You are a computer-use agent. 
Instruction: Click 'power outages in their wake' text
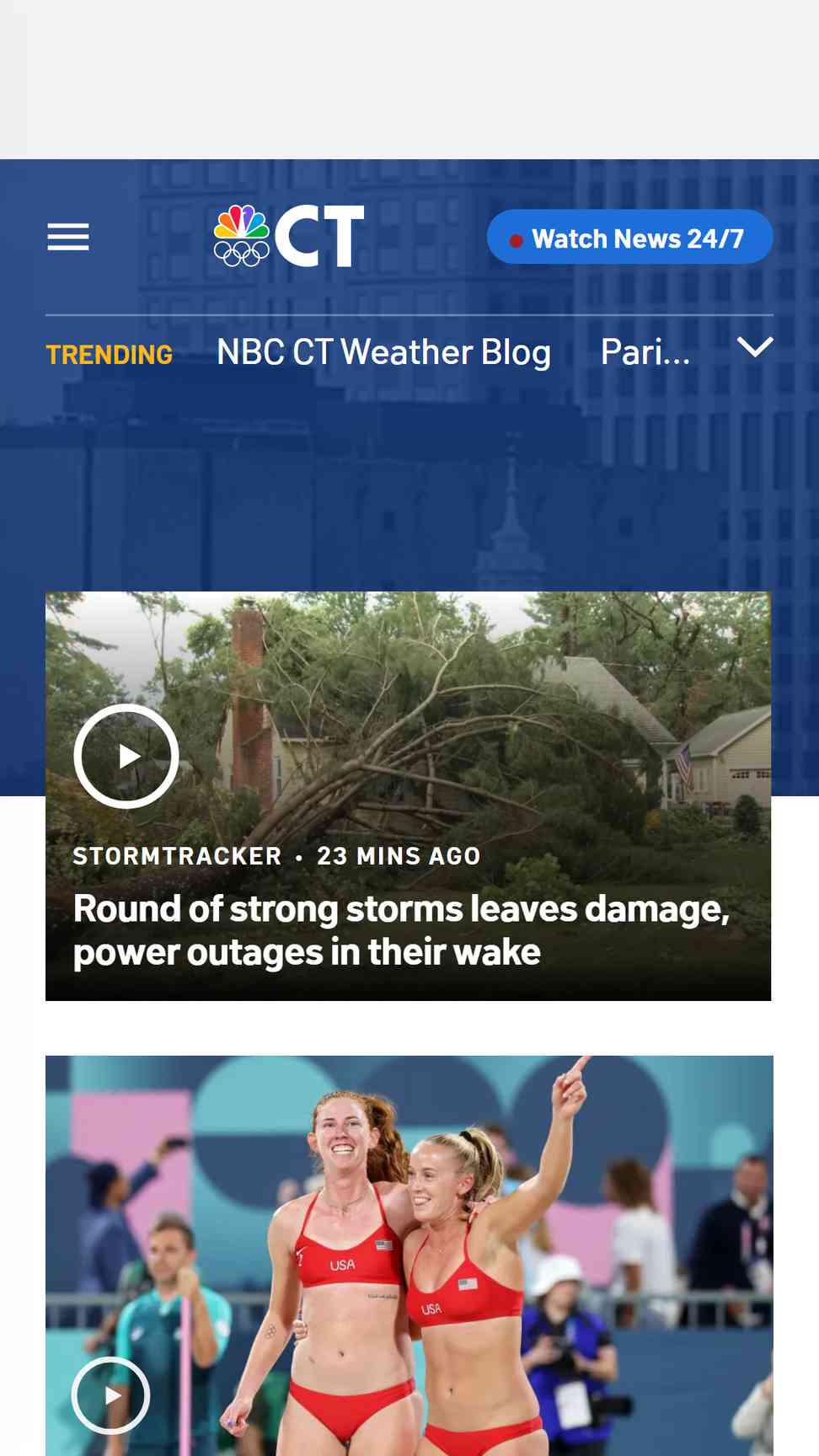point(307,952)
